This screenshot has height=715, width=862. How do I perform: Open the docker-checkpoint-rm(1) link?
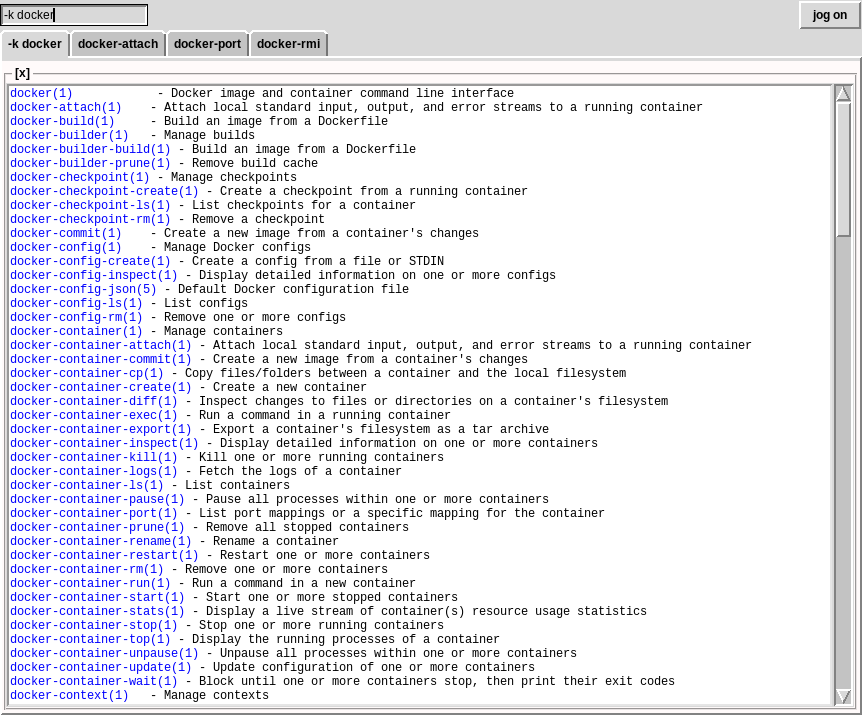(x=90, y=219)
